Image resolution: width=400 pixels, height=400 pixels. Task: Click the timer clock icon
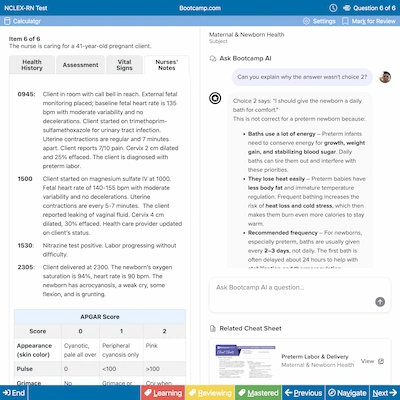tap(333, 8)
